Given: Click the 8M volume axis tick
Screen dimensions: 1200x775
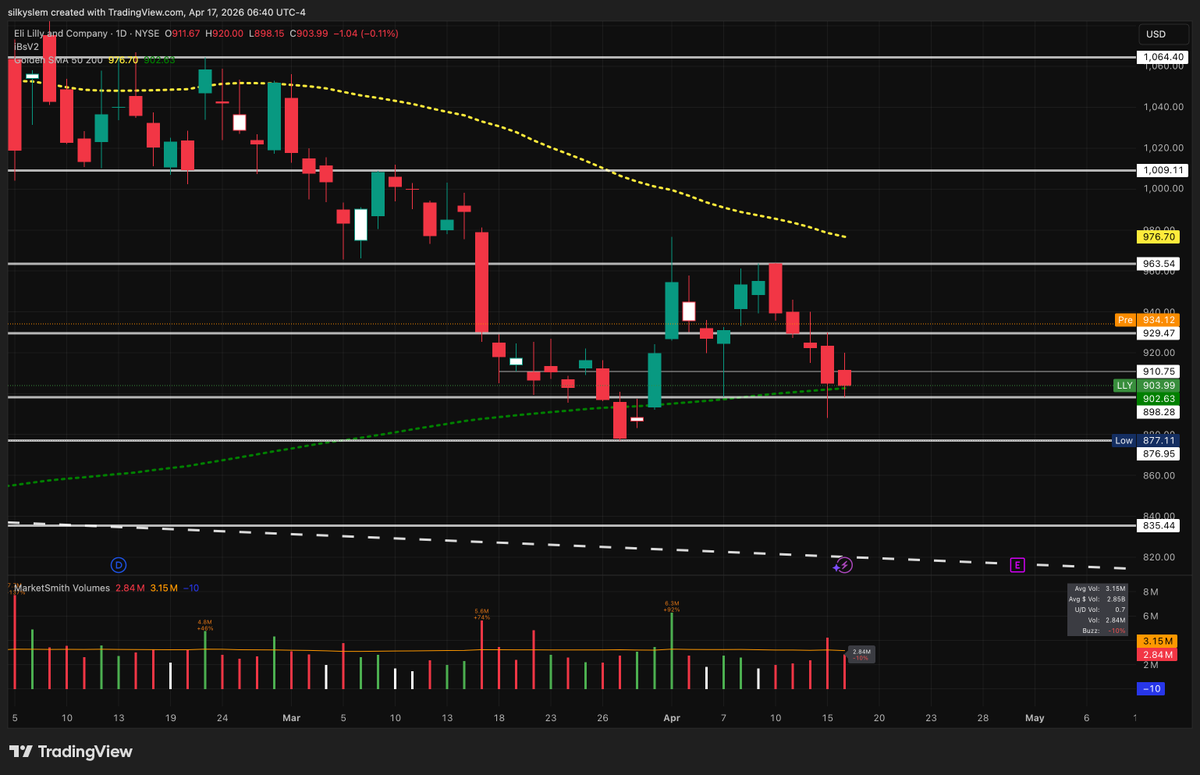Looking at the screenshot, I should (1150, 592).
